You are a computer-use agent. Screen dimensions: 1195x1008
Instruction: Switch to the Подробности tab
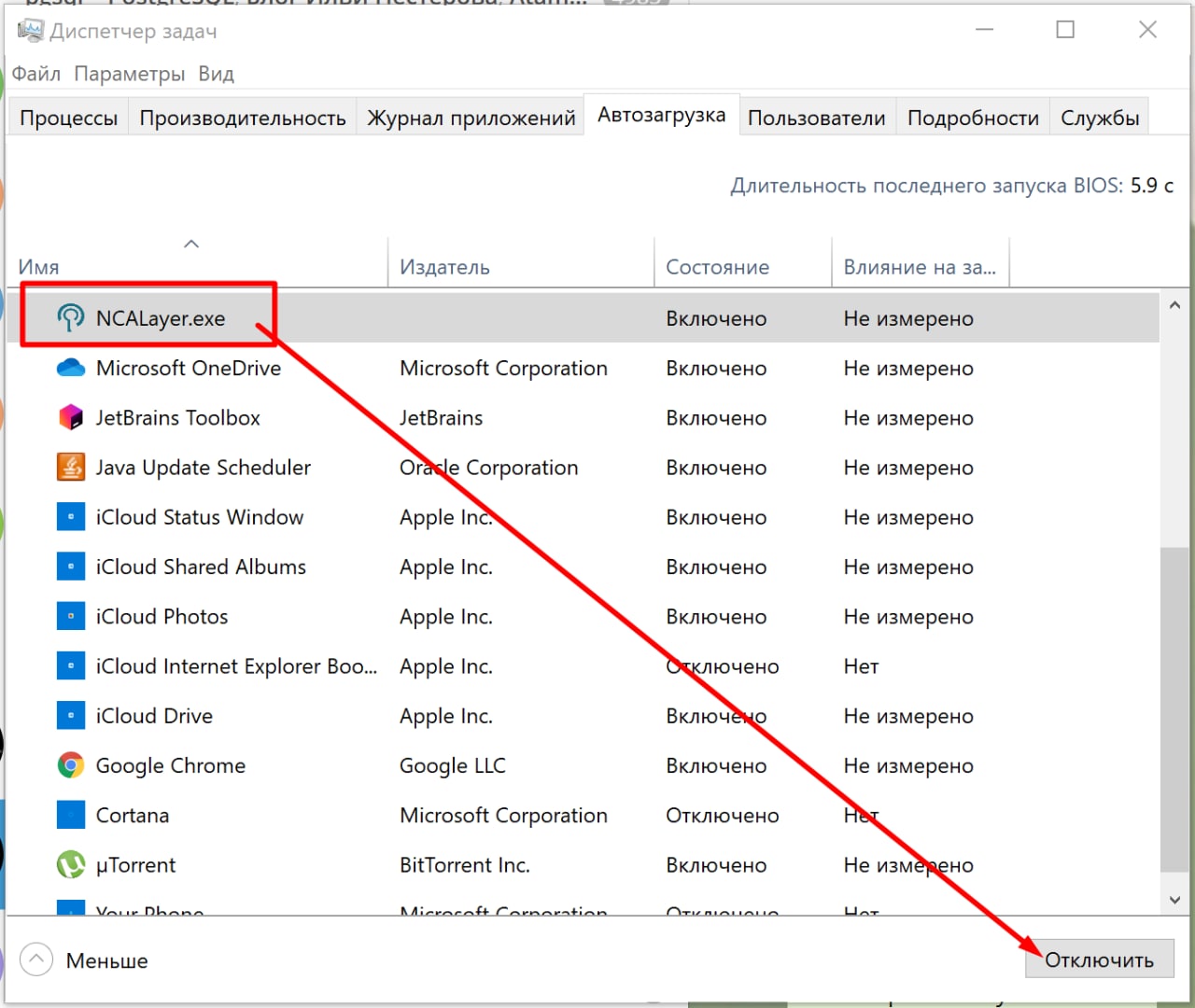tap(973, 118)
